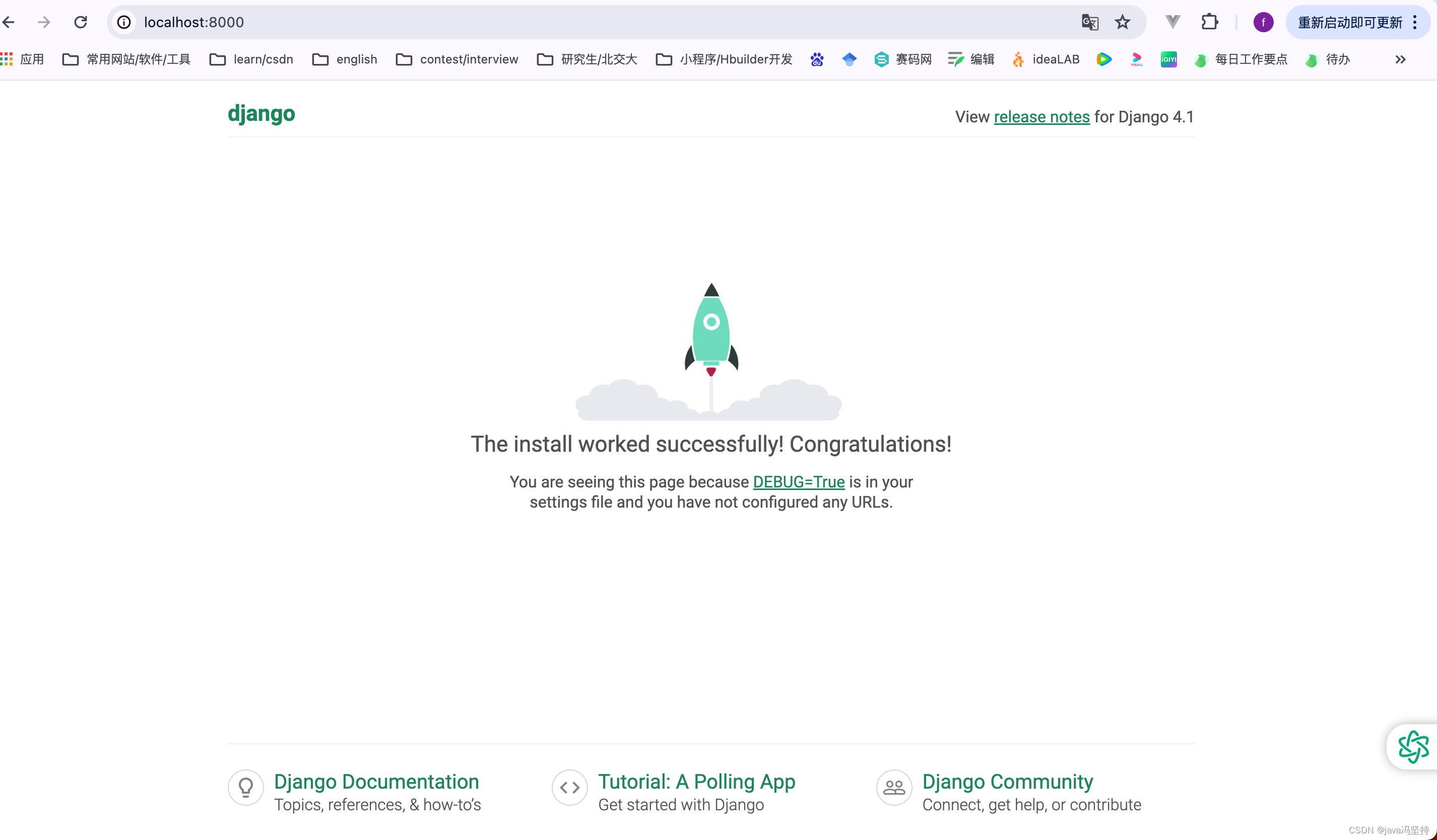Open the browser profile avatar menu
Image resolution: width=1437 pixels, height=840 pixels.
point(1263,22)
